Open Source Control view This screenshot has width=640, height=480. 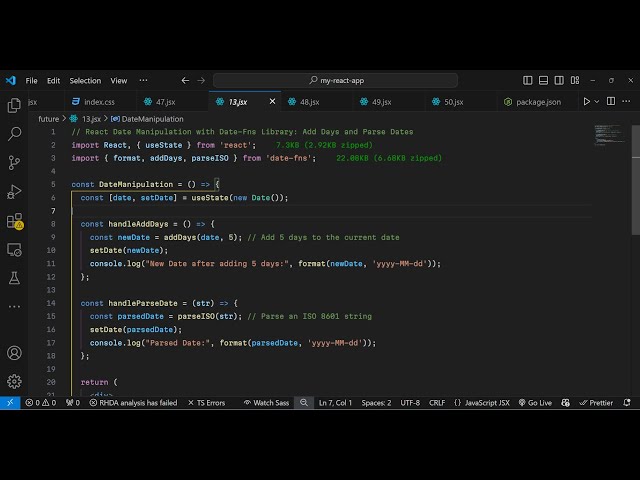[14, 162]
